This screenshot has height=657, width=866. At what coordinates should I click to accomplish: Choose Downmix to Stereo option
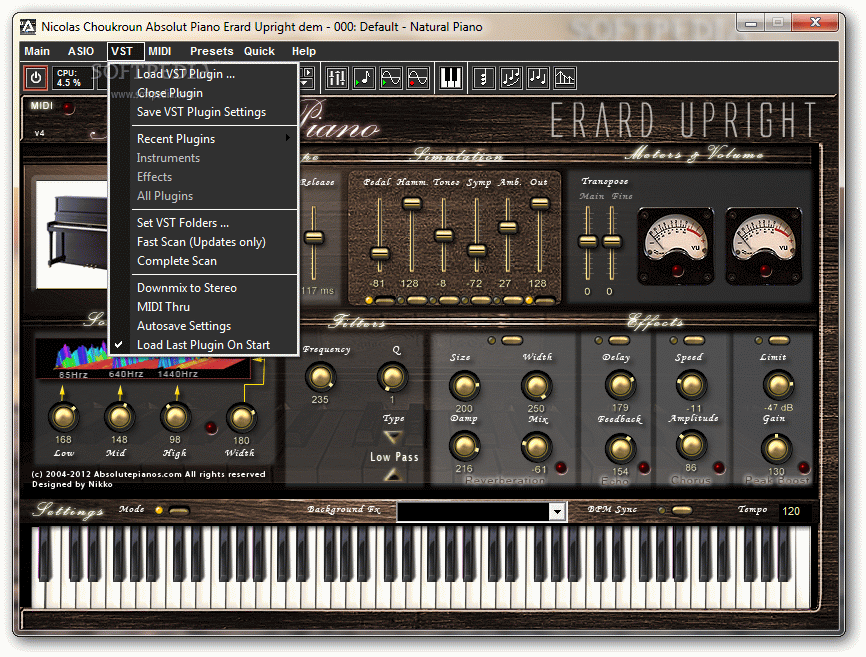click(x=203, y=288)
